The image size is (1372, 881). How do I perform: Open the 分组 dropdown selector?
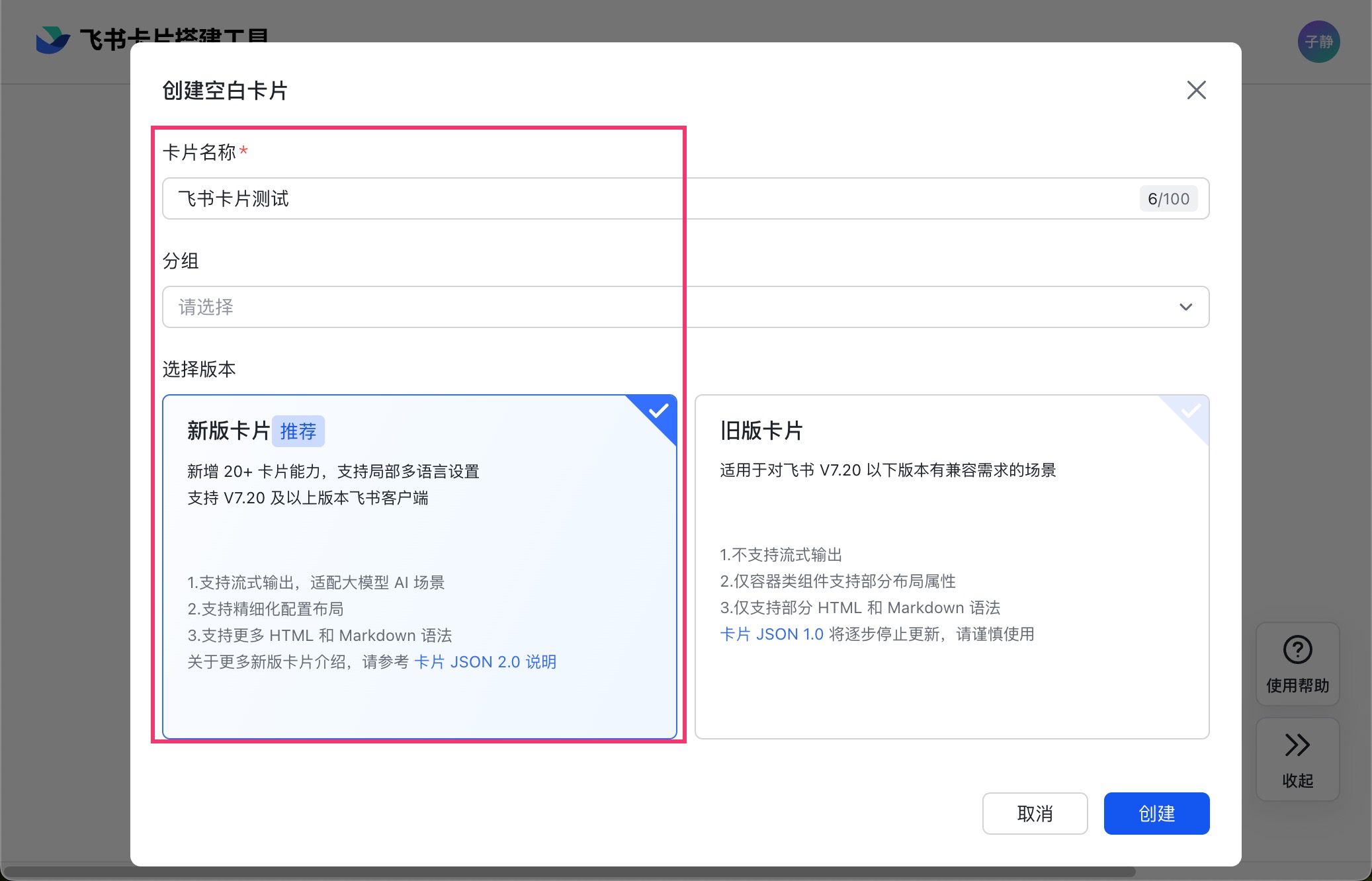(685, 307)
